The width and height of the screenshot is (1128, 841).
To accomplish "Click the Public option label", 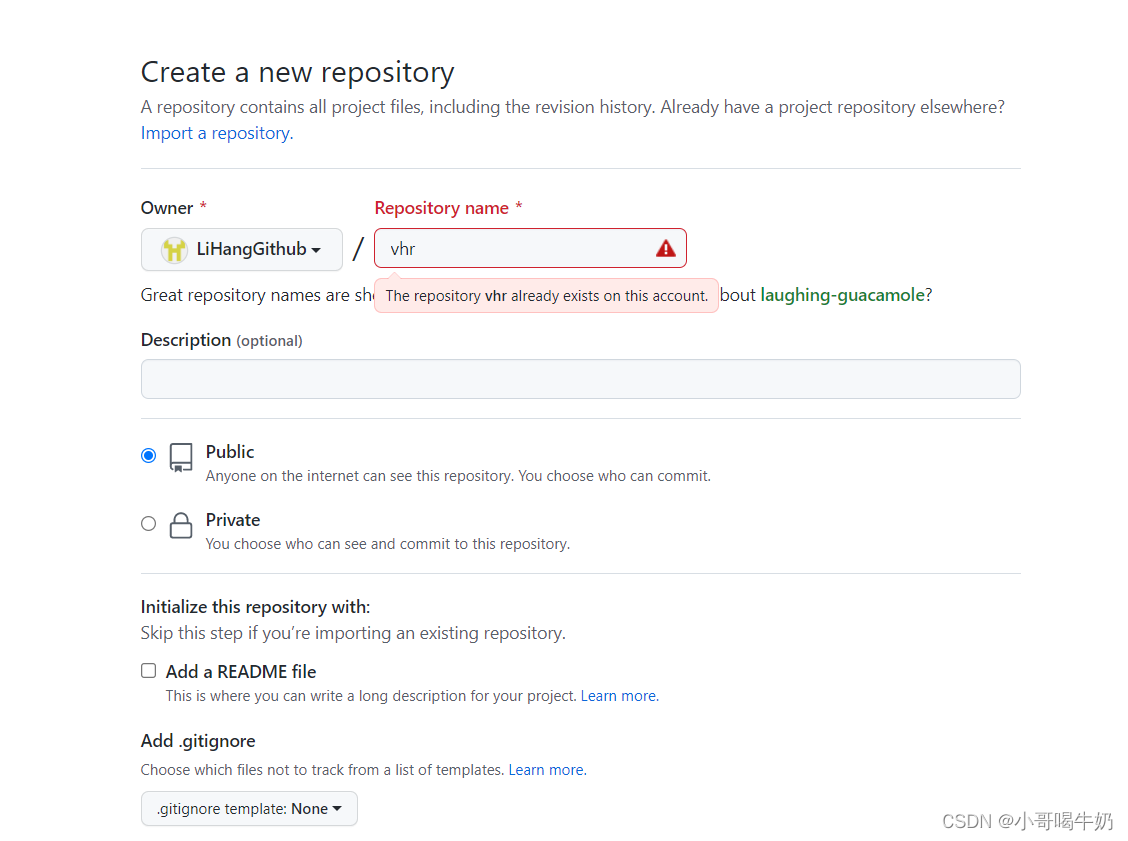I will click(230, 452).
